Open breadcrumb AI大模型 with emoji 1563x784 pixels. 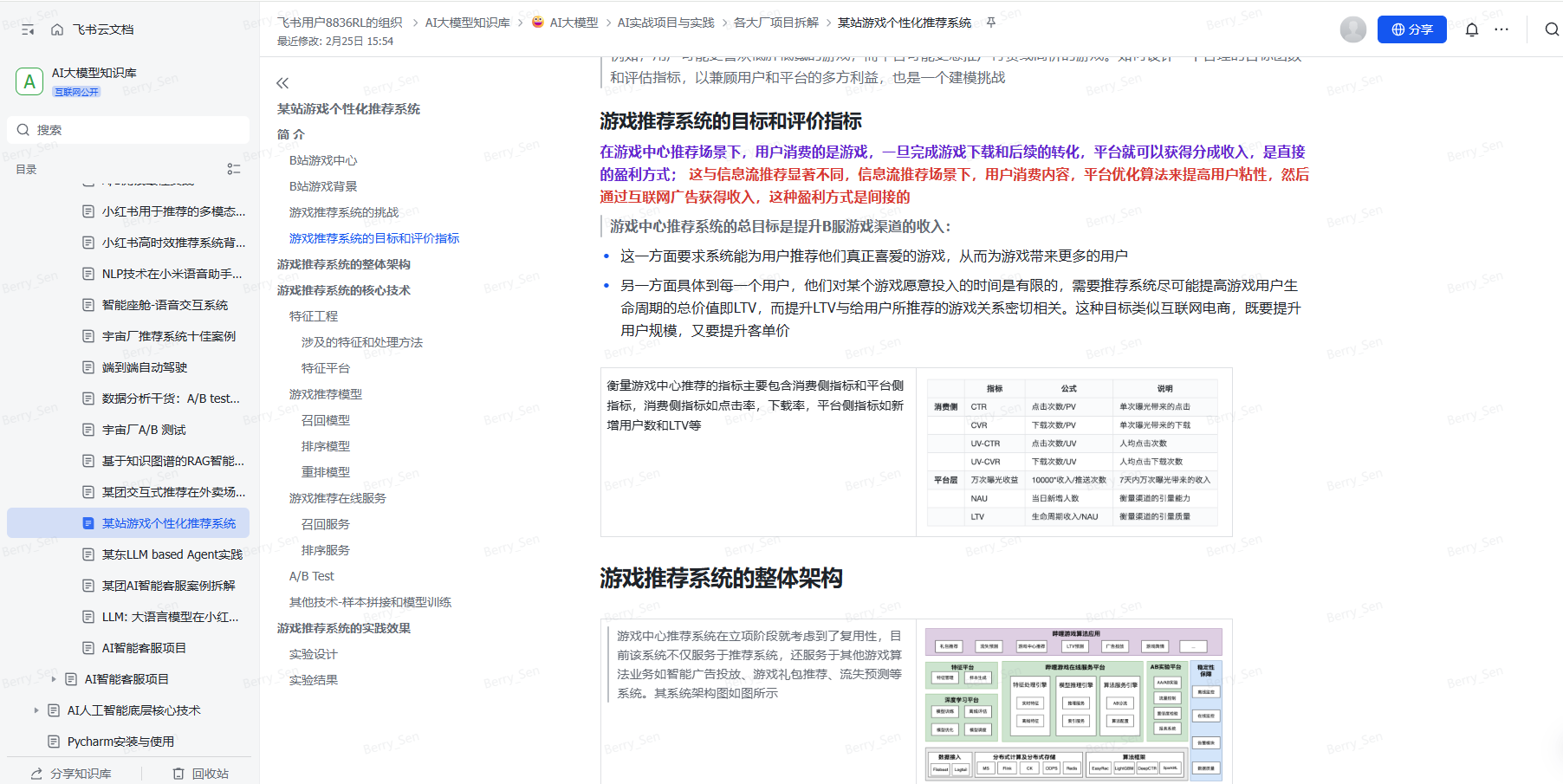coord(565,23)
